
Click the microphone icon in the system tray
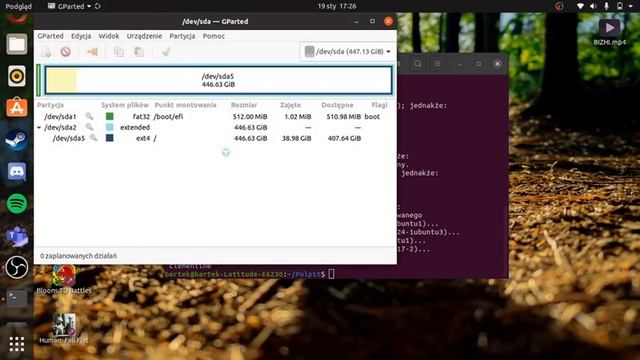point(607,6)
